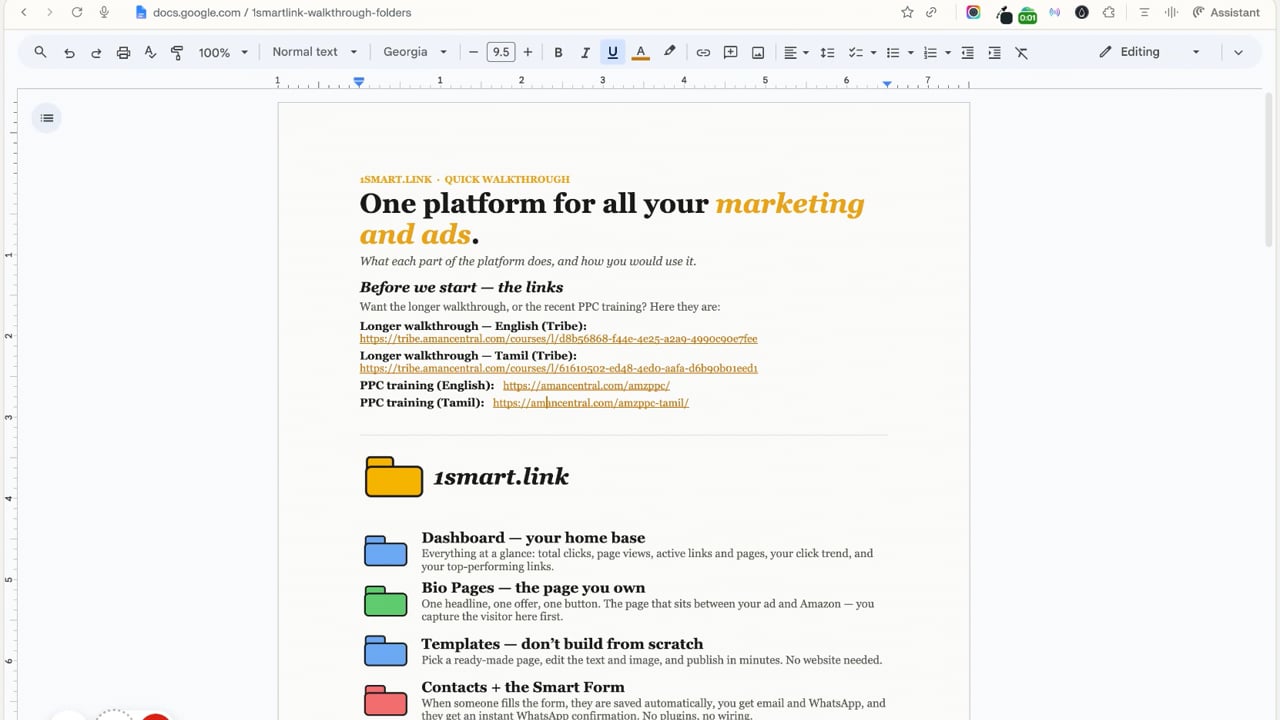Toggle italic formatting

tap(585, 52)
